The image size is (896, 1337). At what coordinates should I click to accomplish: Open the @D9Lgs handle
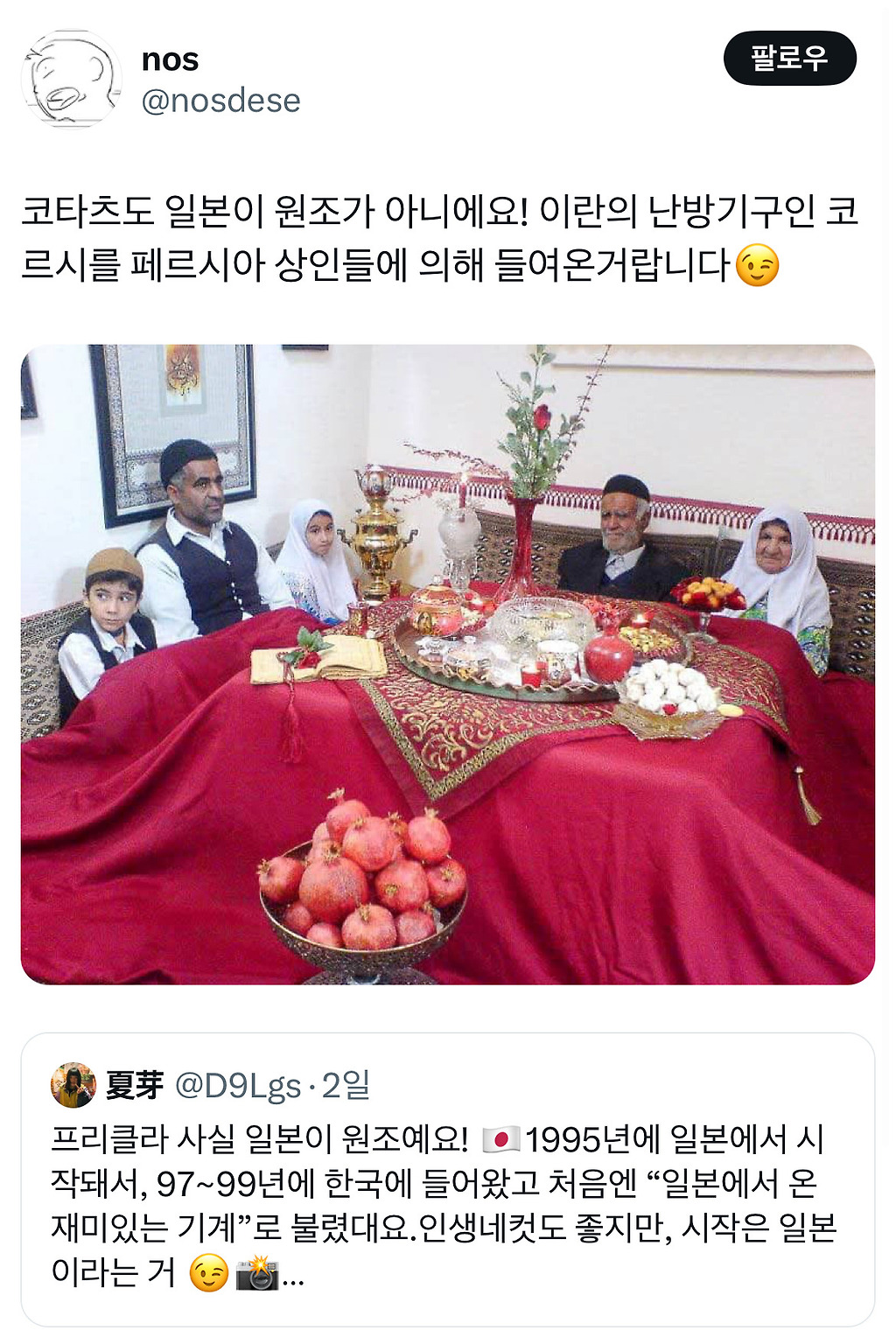pyautogui.click(x=238, y=1086)
